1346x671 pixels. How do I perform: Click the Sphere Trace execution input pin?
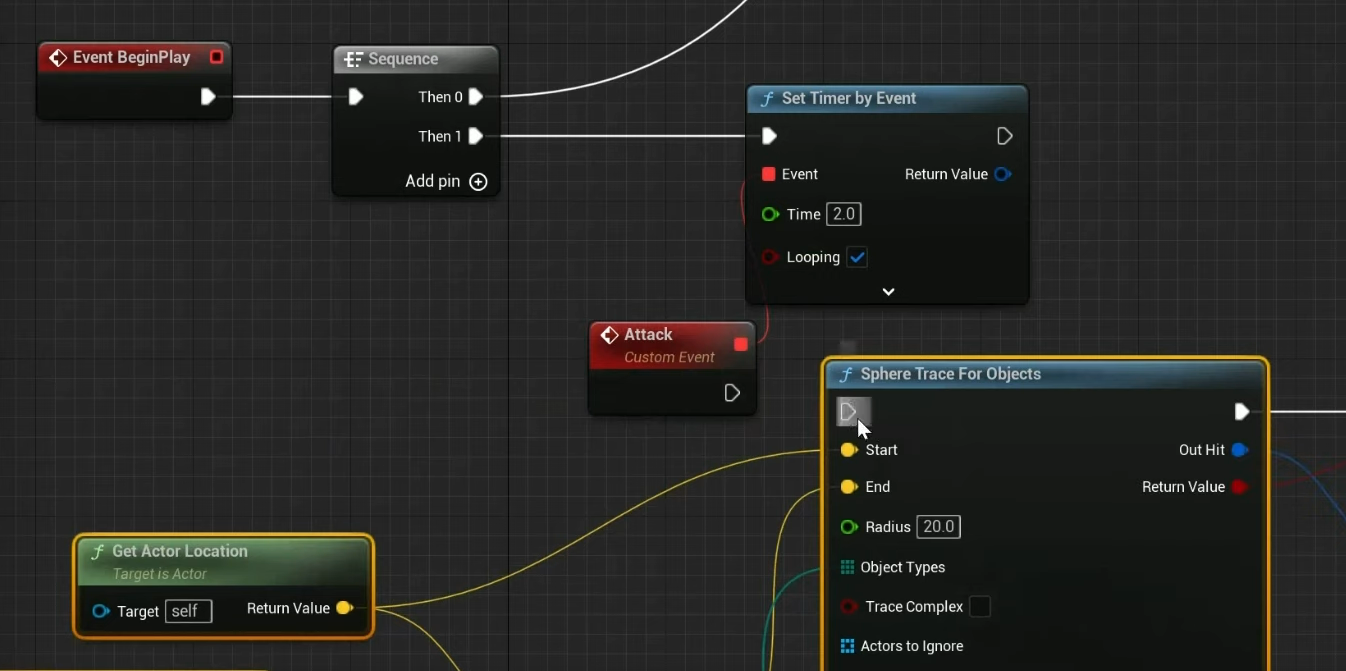click(x=849, y=411)
